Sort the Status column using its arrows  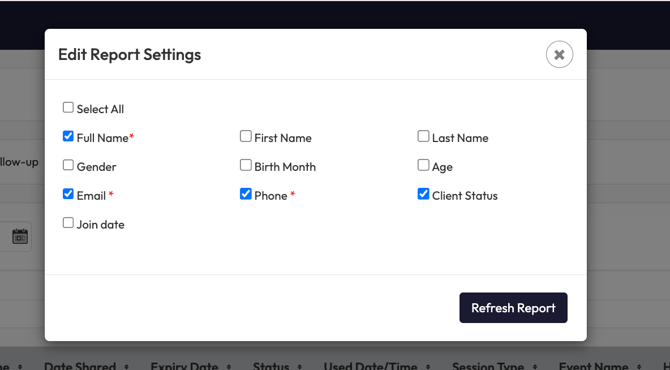300,367
